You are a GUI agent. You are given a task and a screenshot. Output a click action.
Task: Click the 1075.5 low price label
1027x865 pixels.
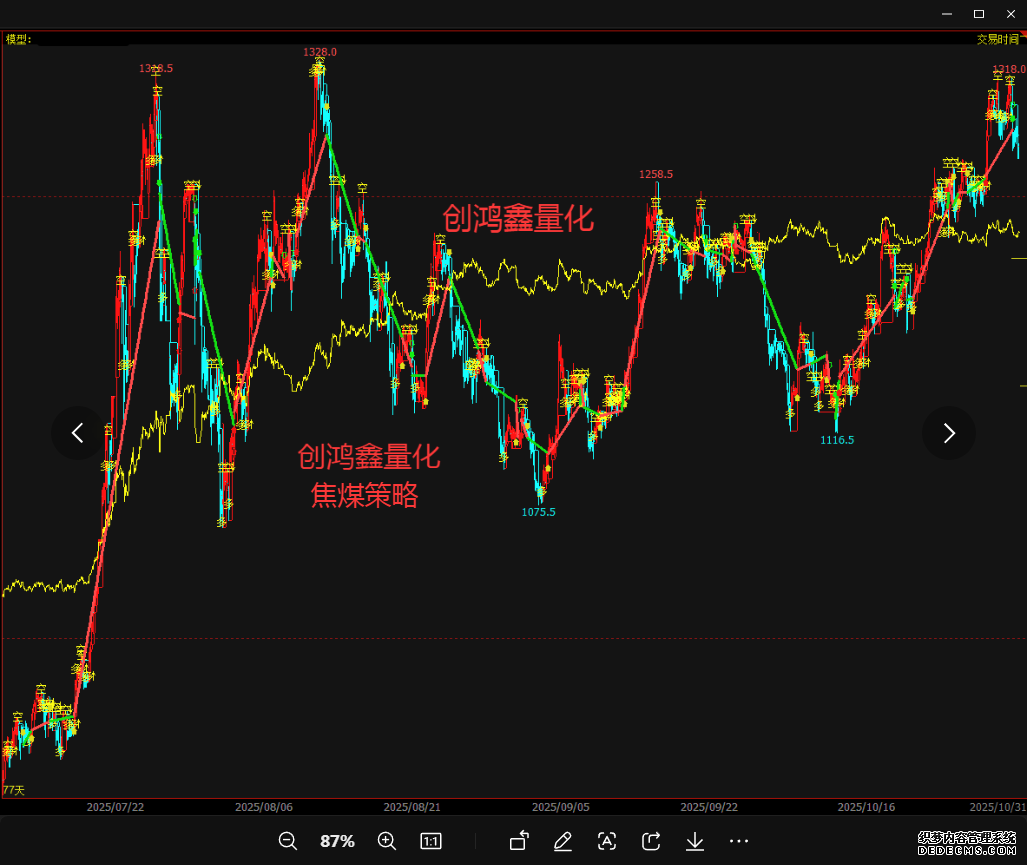point(538,512)
